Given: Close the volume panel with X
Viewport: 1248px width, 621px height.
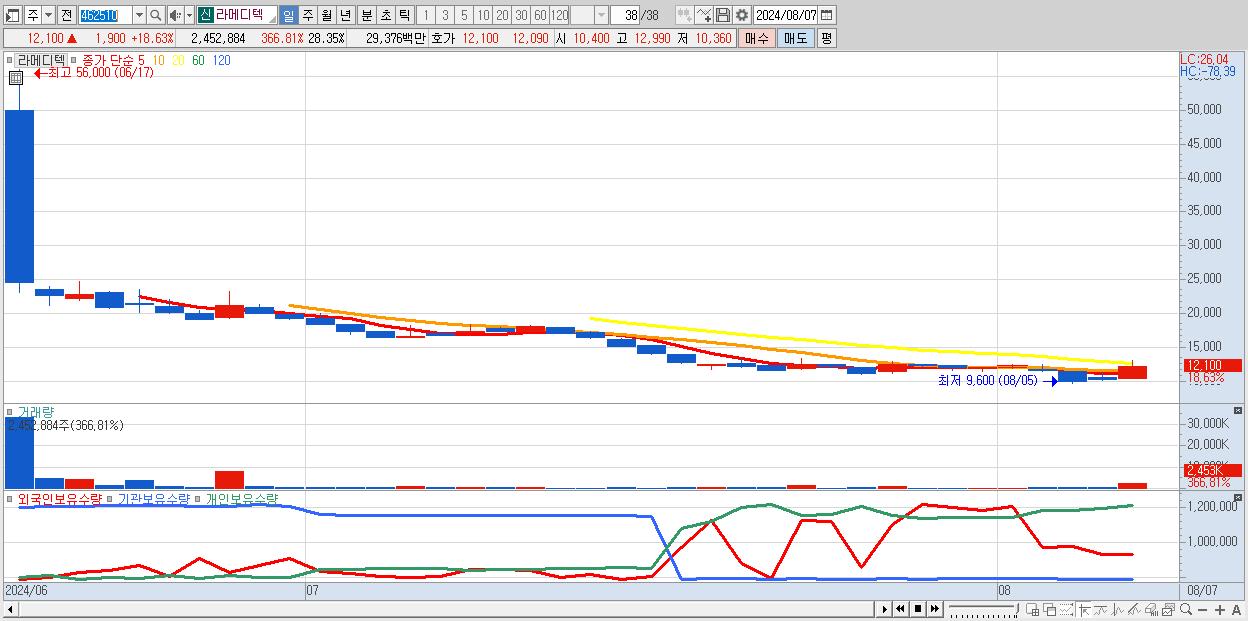Looking at the screenshot, I should [x=1238, y=411].
